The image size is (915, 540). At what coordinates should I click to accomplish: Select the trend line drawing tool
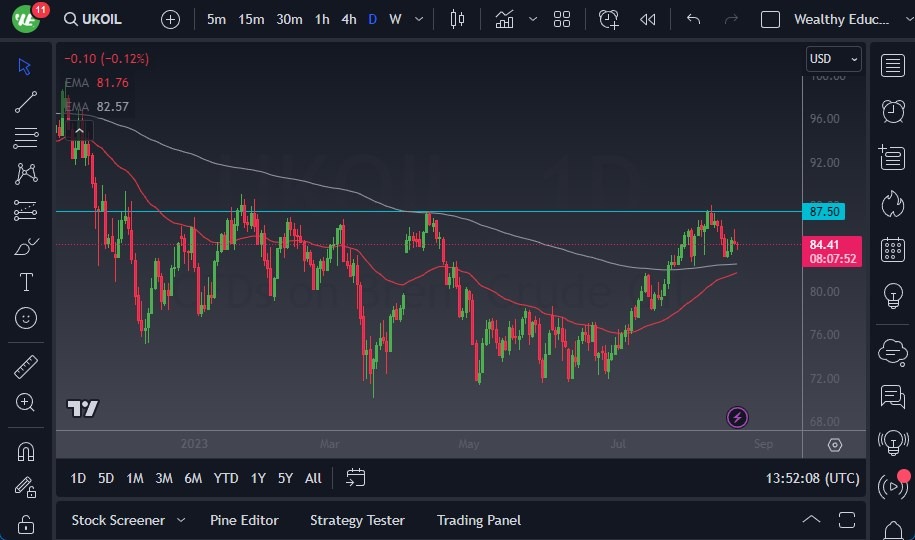(x=26, y=102)
